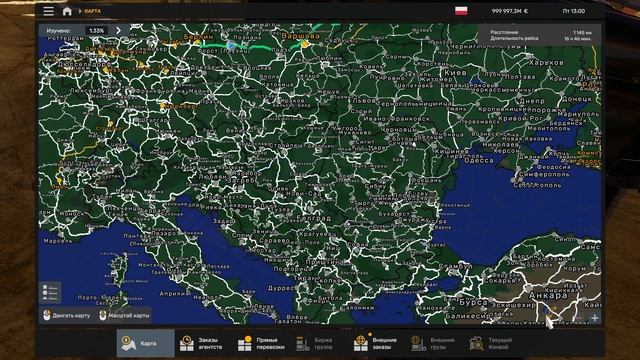This screenshot has width=640, height=360.
Task: Open the Прямые перевозки tab
Action: coord(263,343)
